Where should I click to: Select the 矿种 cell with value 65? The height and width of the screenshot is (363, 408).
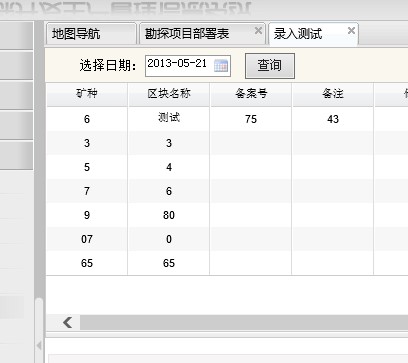pyautogui.click(x=87, y=263)
